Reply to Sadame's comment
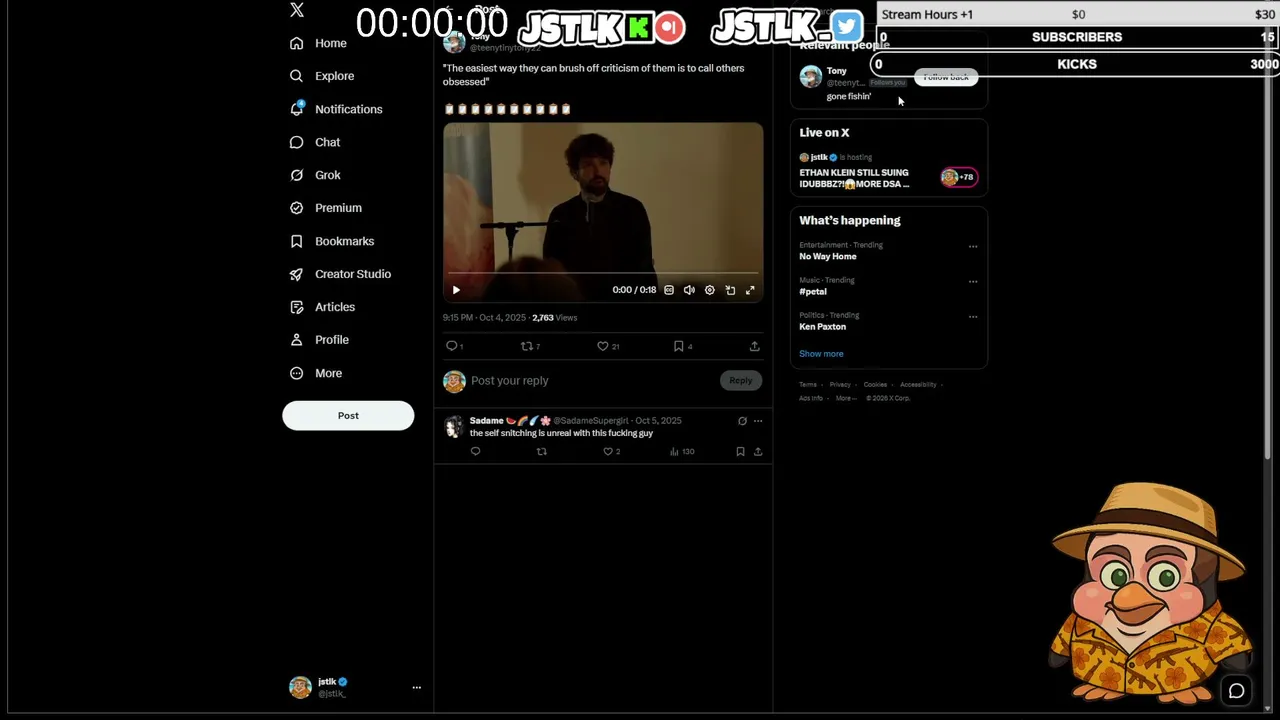1280x720 pixels. point(475,452)
